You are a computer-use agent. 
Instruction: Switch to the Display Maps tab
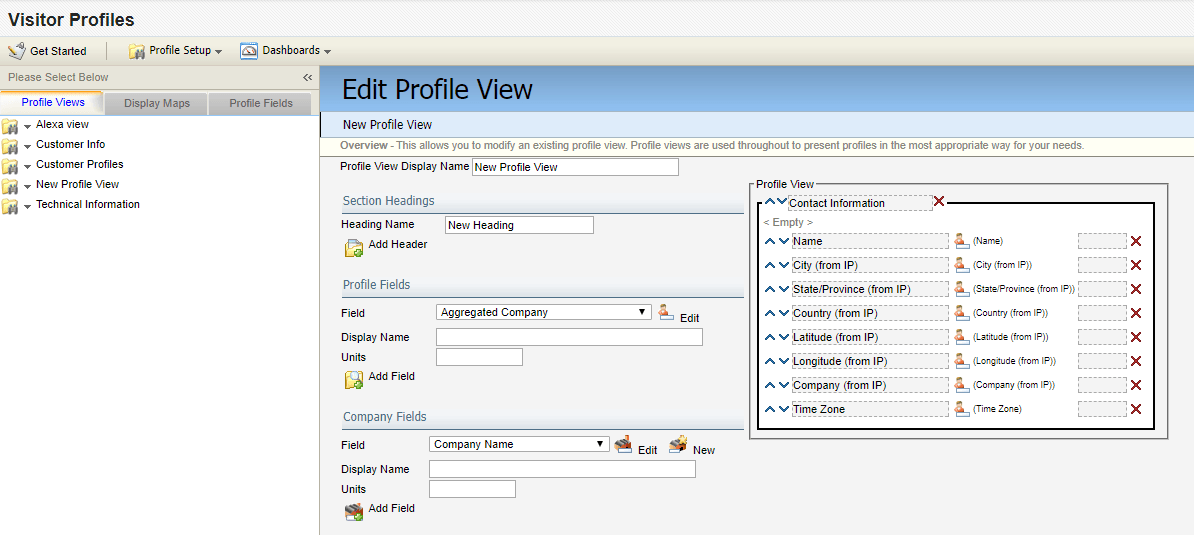tap(157, 103)
